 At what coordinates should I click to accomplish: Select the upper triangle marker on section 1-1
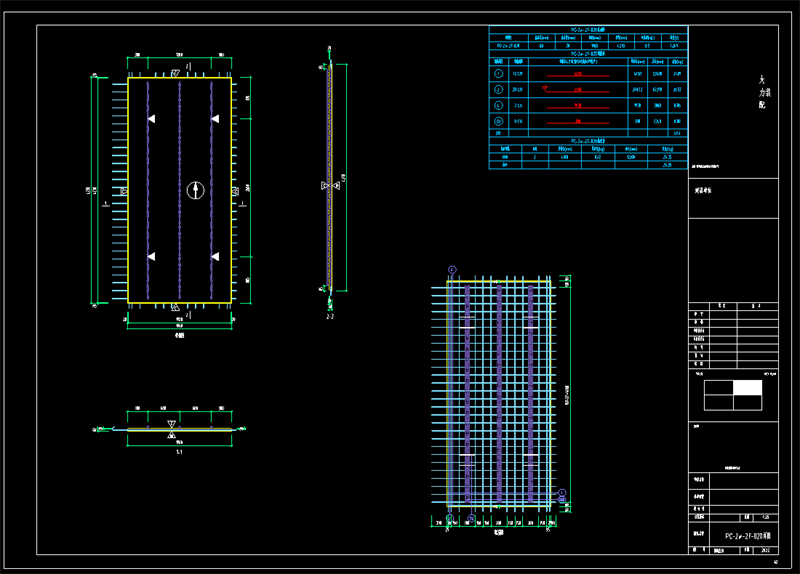(x=171, y=424)
